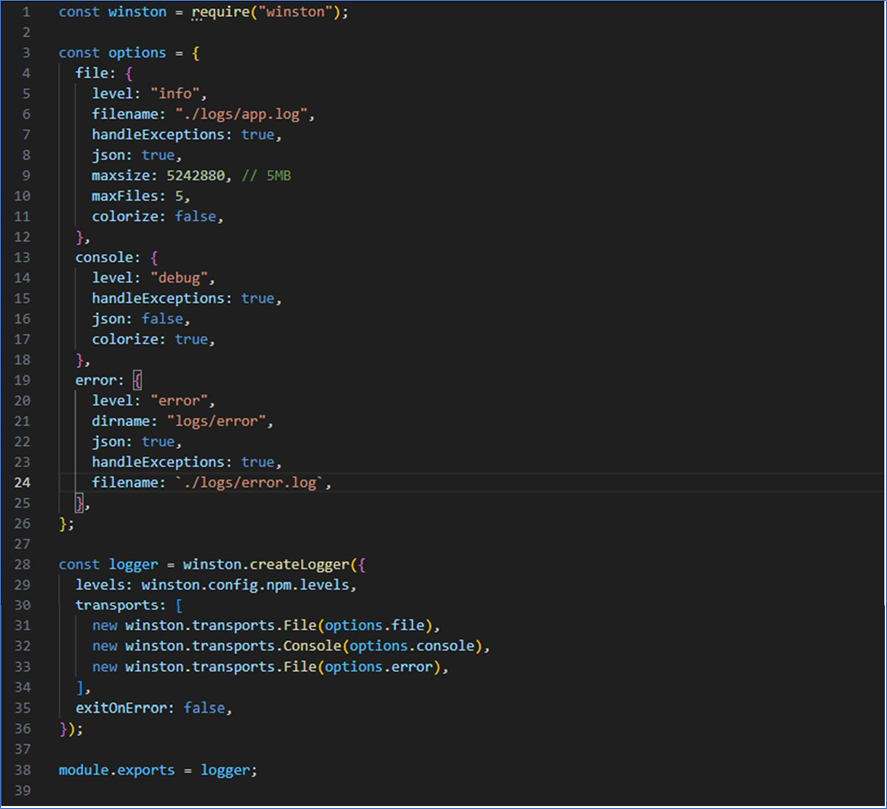Click 'options.error' argument on line 33
887x809 pixels.
378,667
